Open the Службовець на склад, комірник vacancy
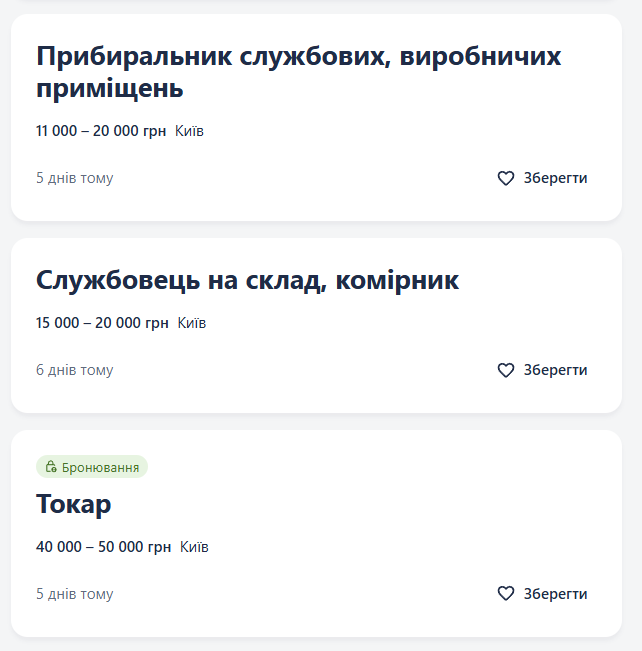This screenshot has width=642, height=651. pos(247,280)
